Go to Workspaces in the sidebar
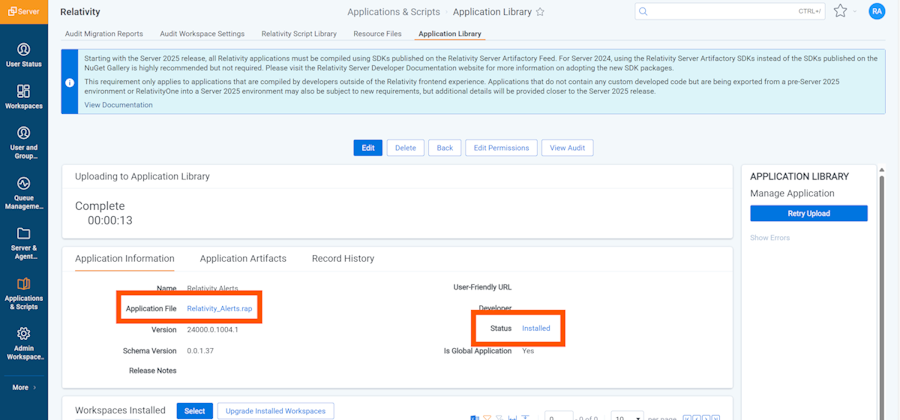The image size is (900, 420). pos(24,97)
